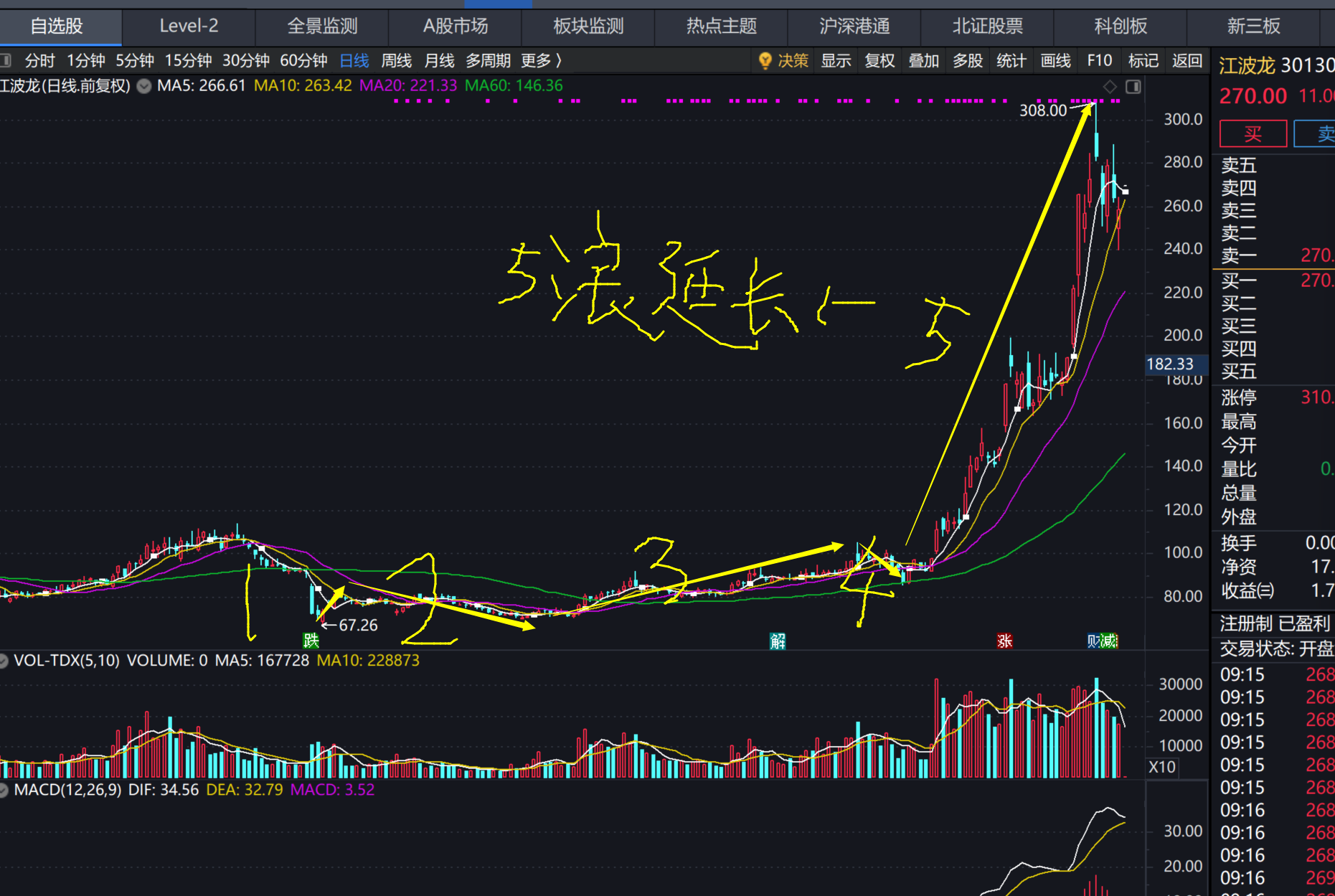Select the 60分钟 chart period
The height and width of the screenshot is (896, 1335).
point(303,61)
